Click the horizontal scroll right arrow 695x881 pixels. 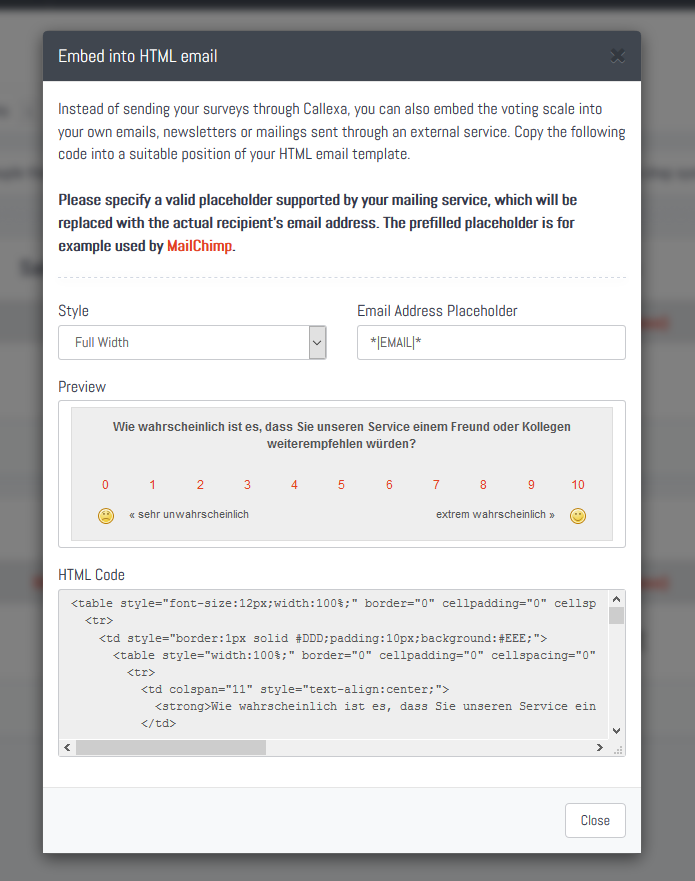pyautogui.click(x=599, y=747)
